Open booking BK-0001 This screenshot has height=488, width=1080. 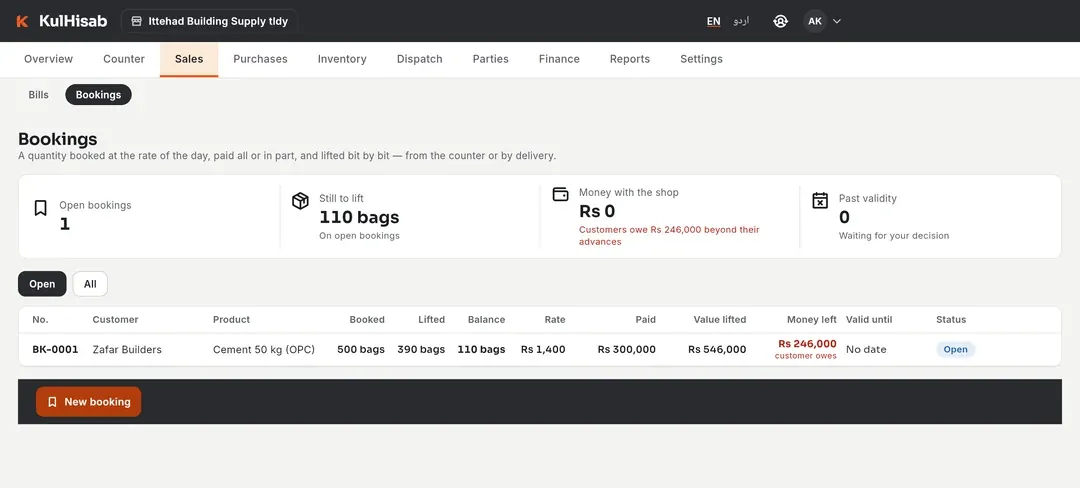(55, 350)
